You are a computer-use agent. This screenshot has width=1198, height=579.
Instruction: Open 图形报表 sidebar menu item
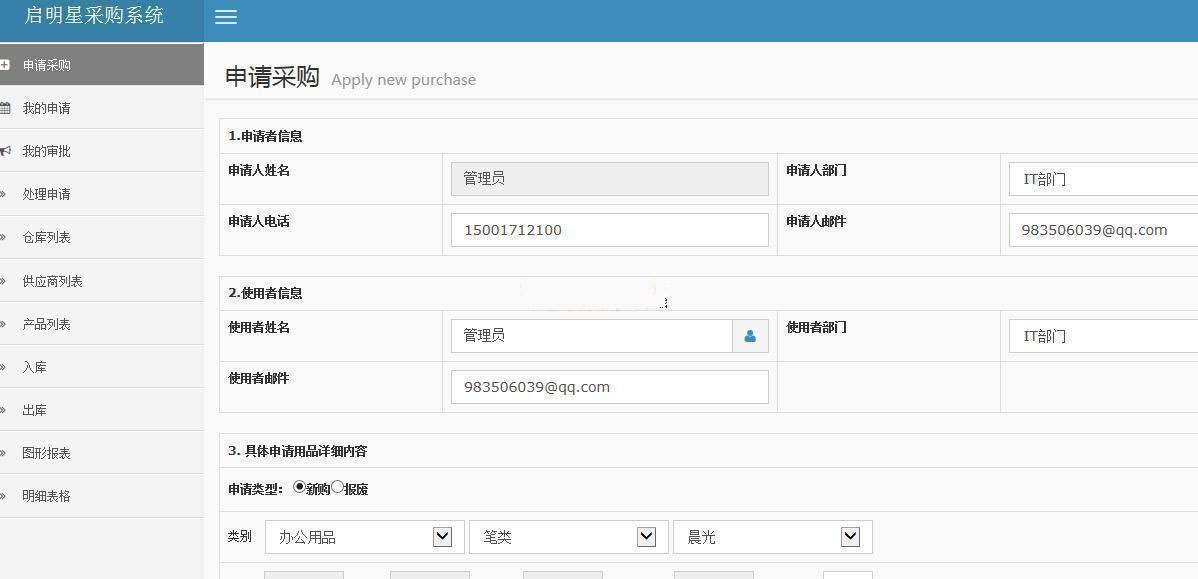pos(46,453)
